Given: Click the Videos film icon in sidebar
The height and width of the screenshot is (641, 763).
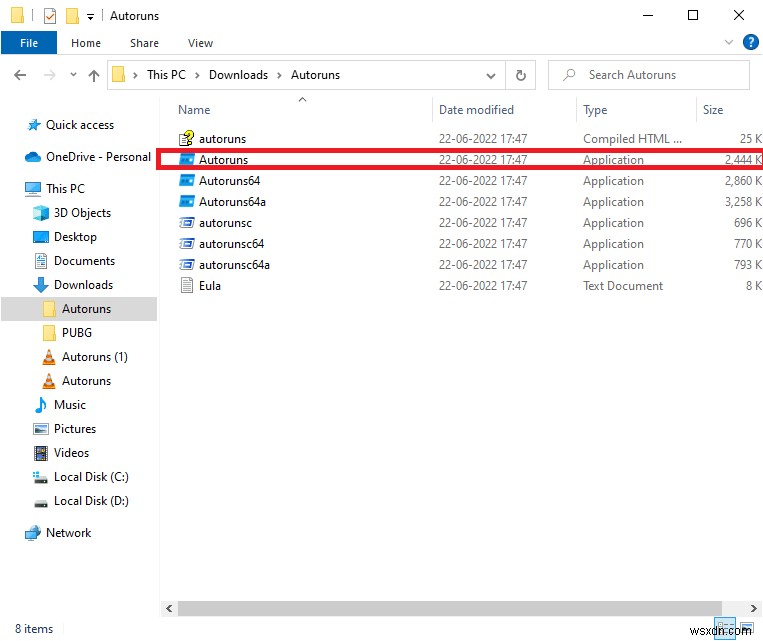Looking at the screenshot, I should coord(41,453).
